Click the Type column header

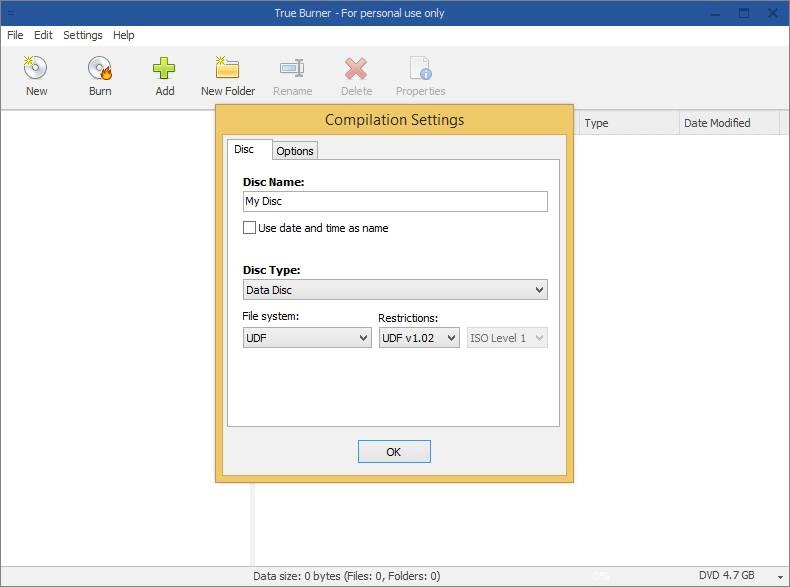pos(627,123)
